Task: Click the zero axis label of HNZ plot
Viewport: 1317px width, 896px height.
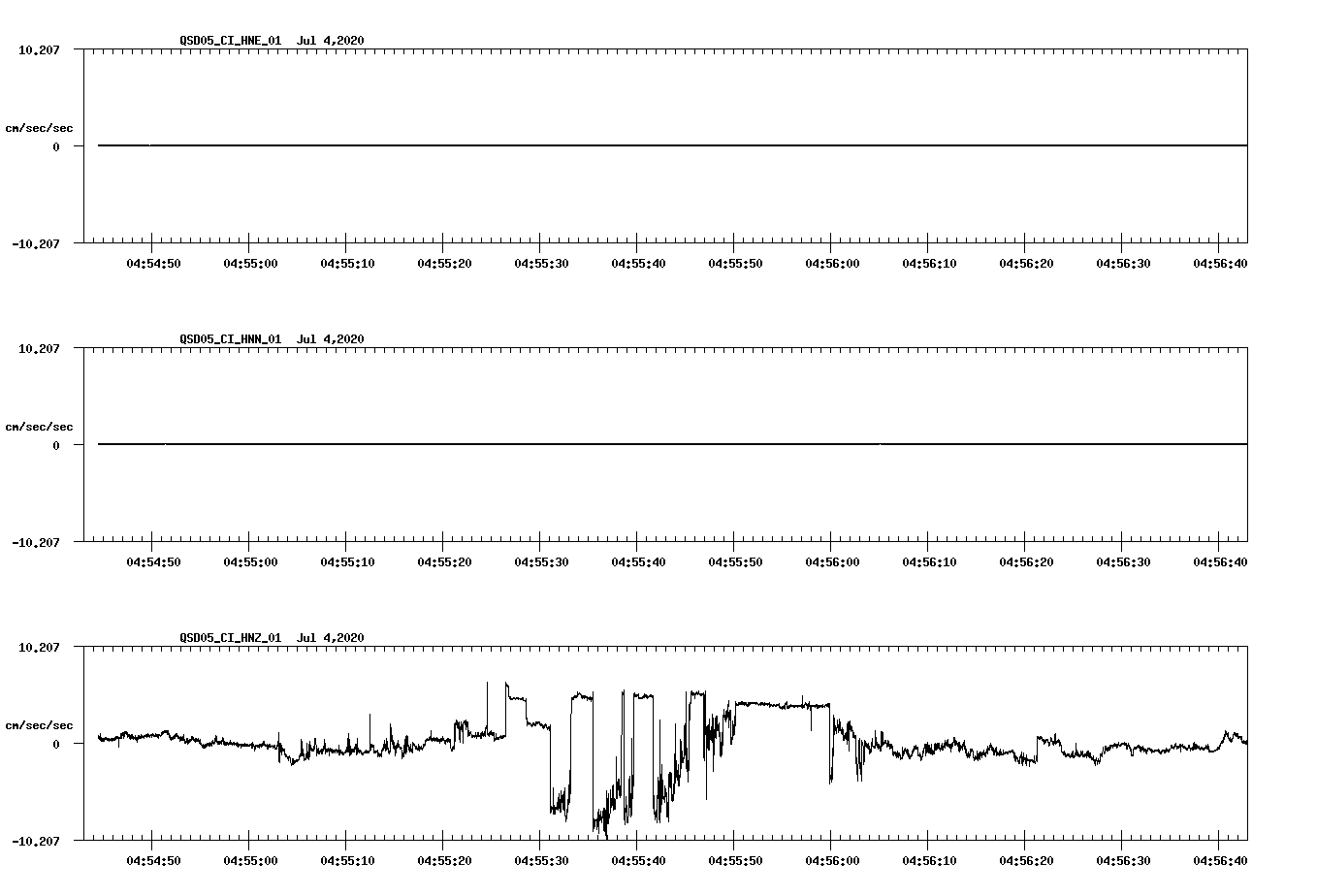Action: [56, 744]
